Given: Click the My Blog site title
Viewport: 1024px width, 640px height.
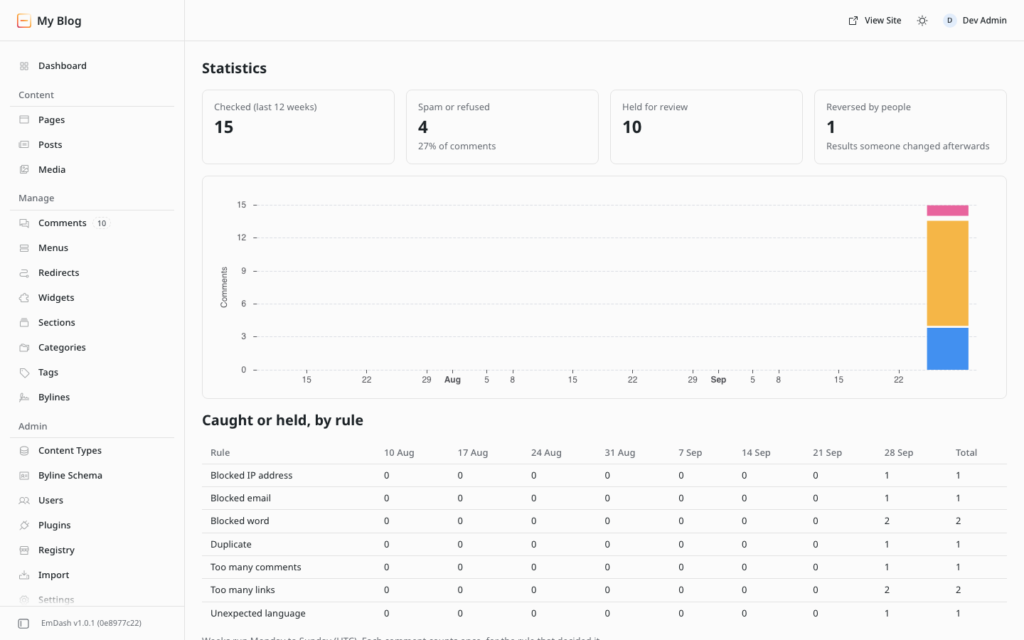Looking at the screenshot, I should (59, 21).
